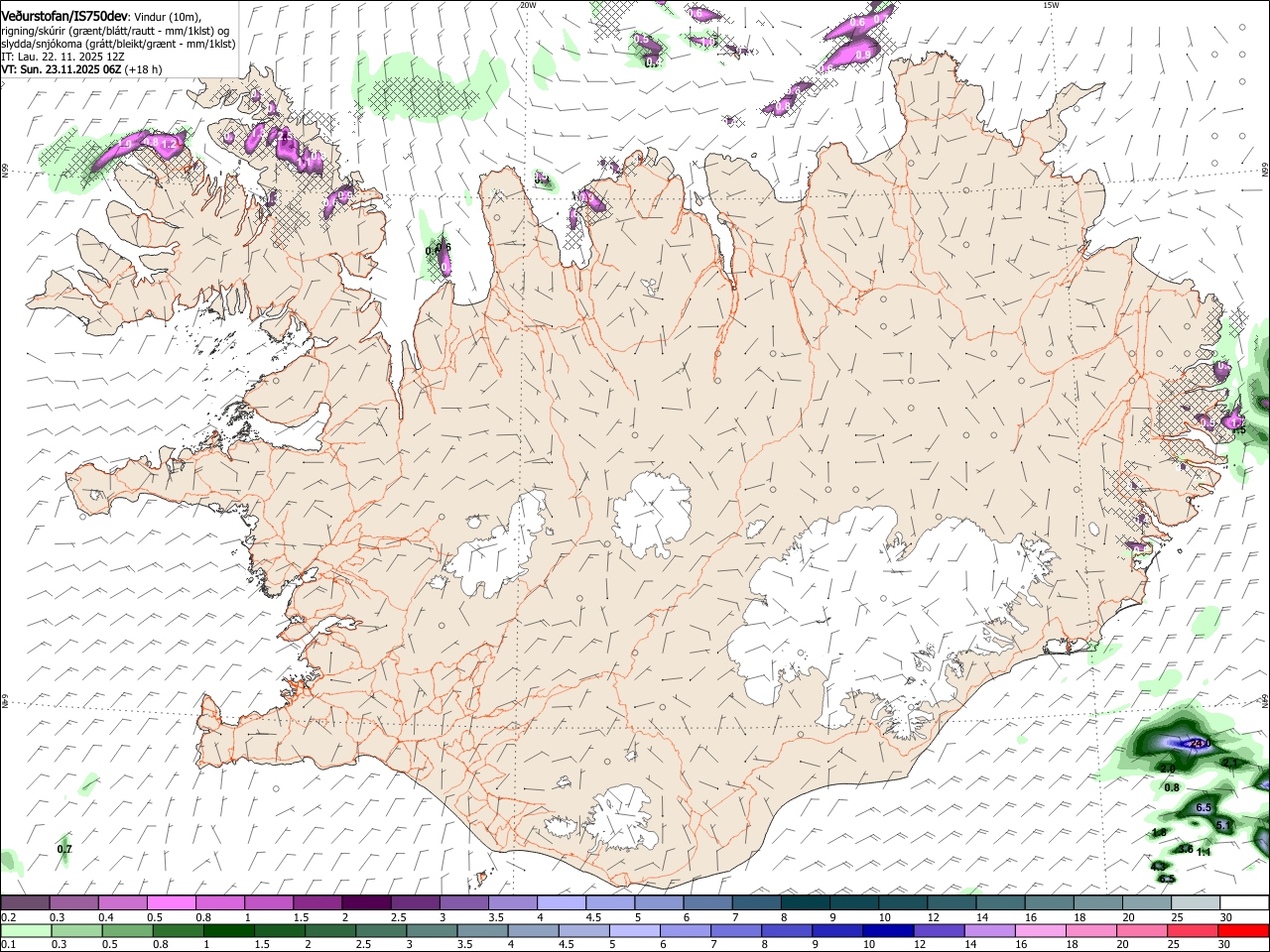Click the 0.7 precipitation value in southwest sea
Screen dimensions: 1270x952
(x=64, y=849)
